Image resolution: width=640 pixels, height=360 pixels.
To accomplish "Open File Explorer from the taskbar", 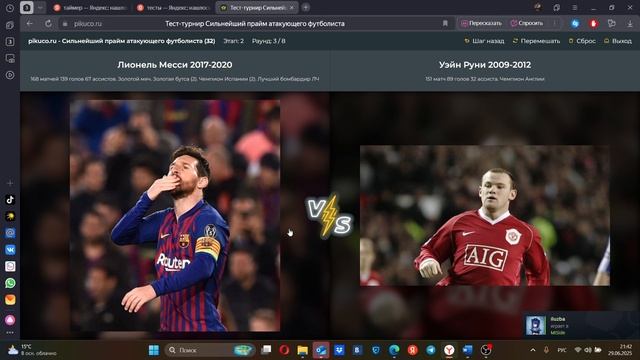I will point(302,350).
